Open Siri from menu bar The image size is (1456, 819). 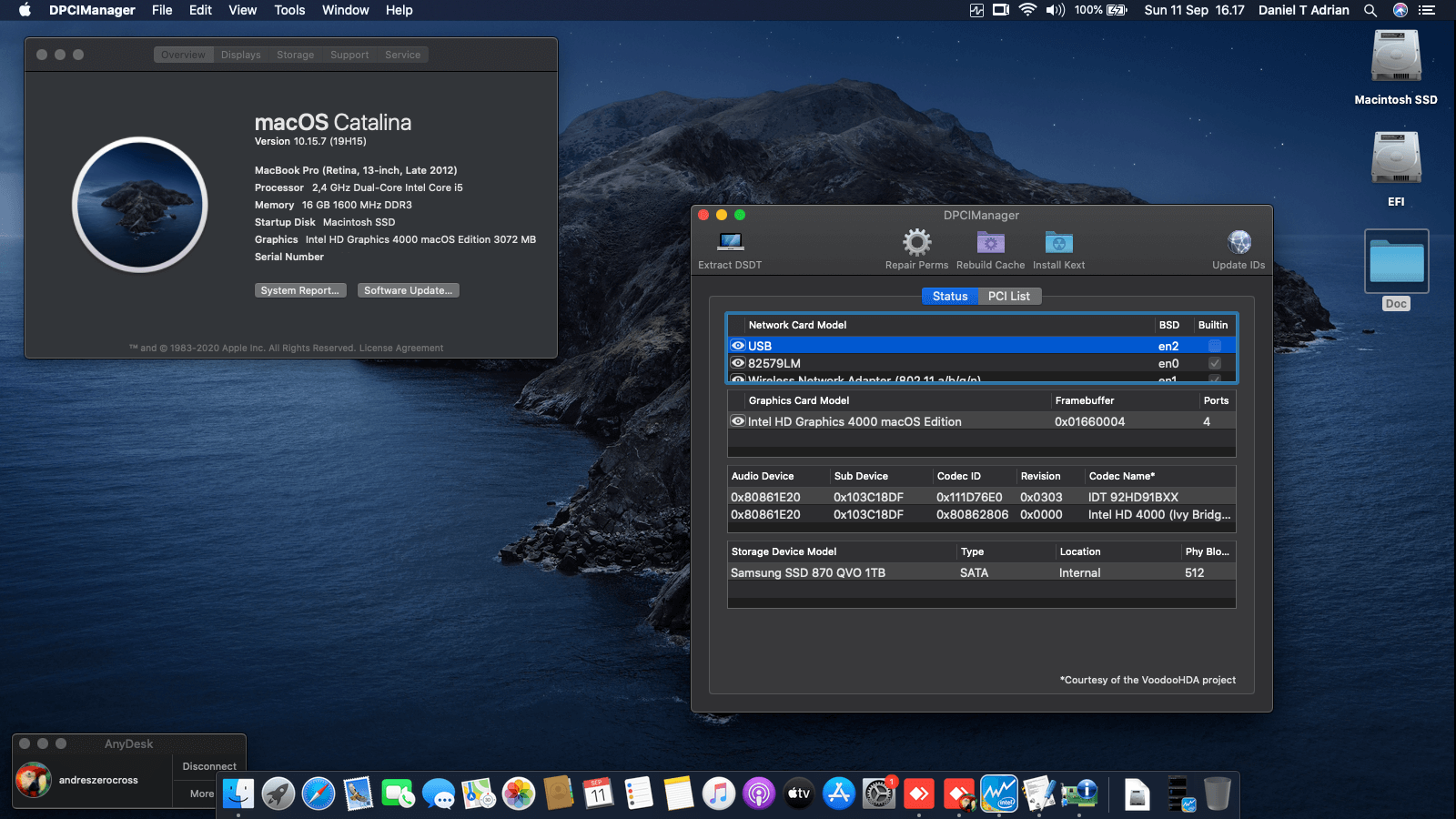coord(1400,10)
